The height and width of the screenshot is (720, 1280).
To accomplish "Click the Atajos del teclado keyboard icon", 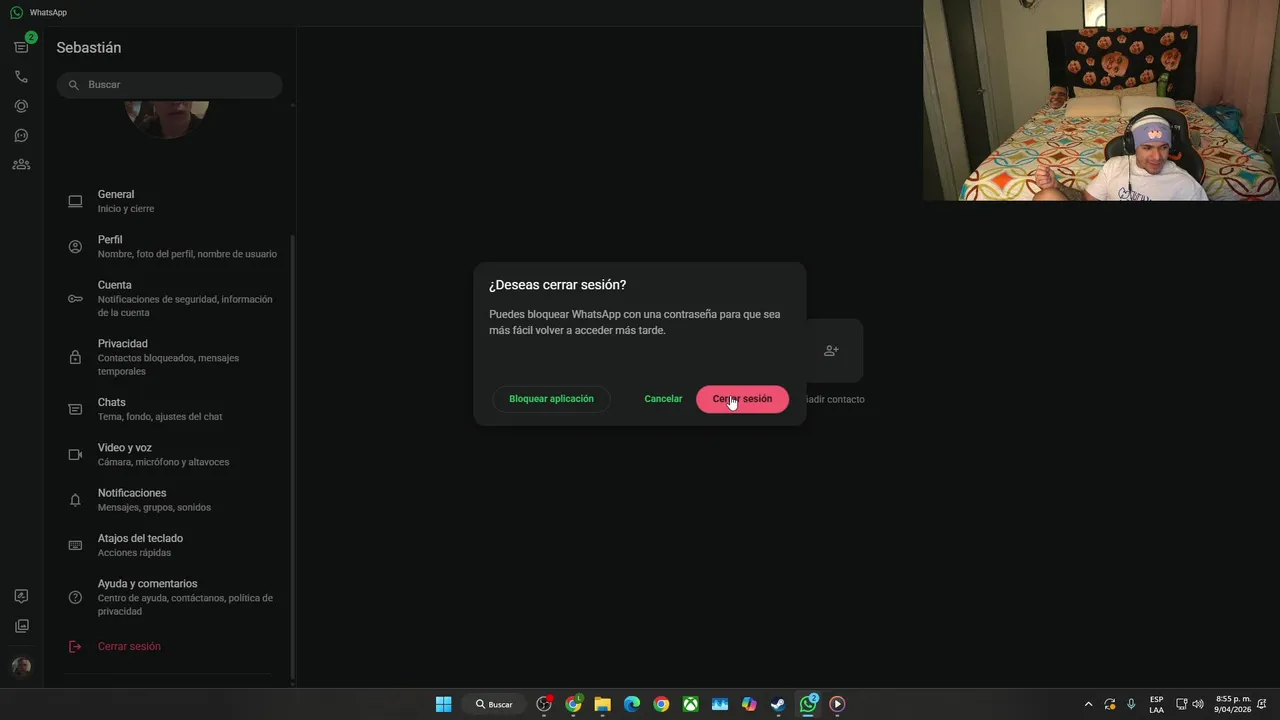I will 75,545.
